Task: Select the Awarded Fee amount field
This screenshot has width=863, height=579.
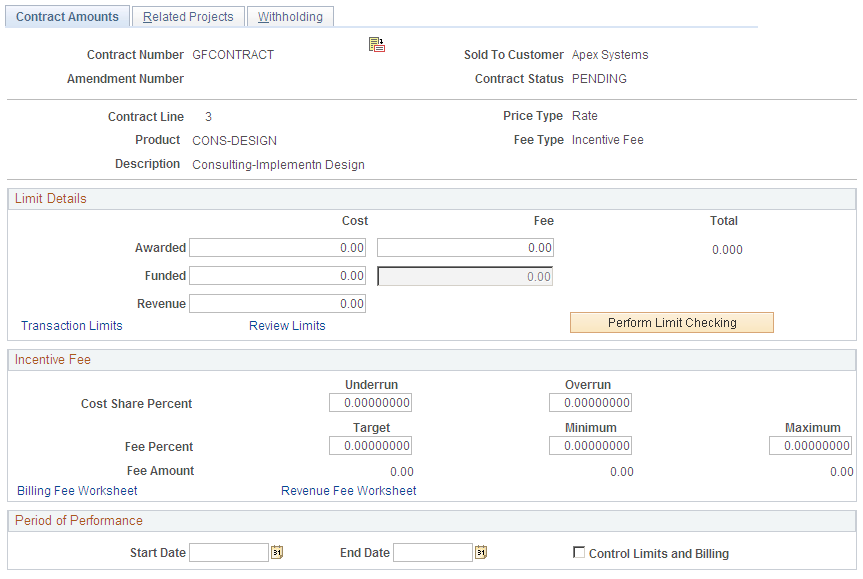Action: (x=464, y=247)
